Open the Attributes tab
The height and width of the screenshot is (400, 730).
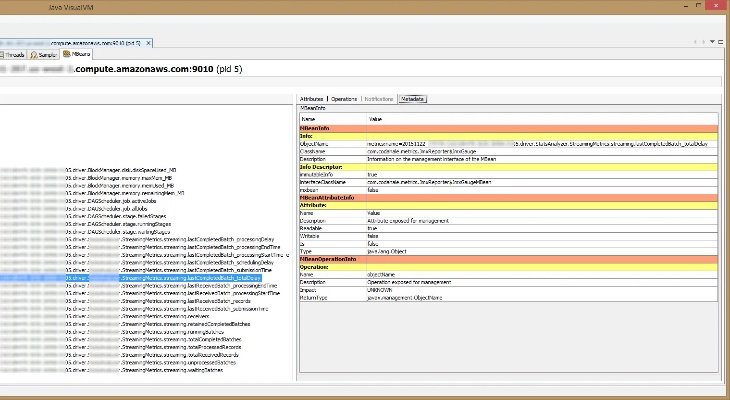[311, 100]
